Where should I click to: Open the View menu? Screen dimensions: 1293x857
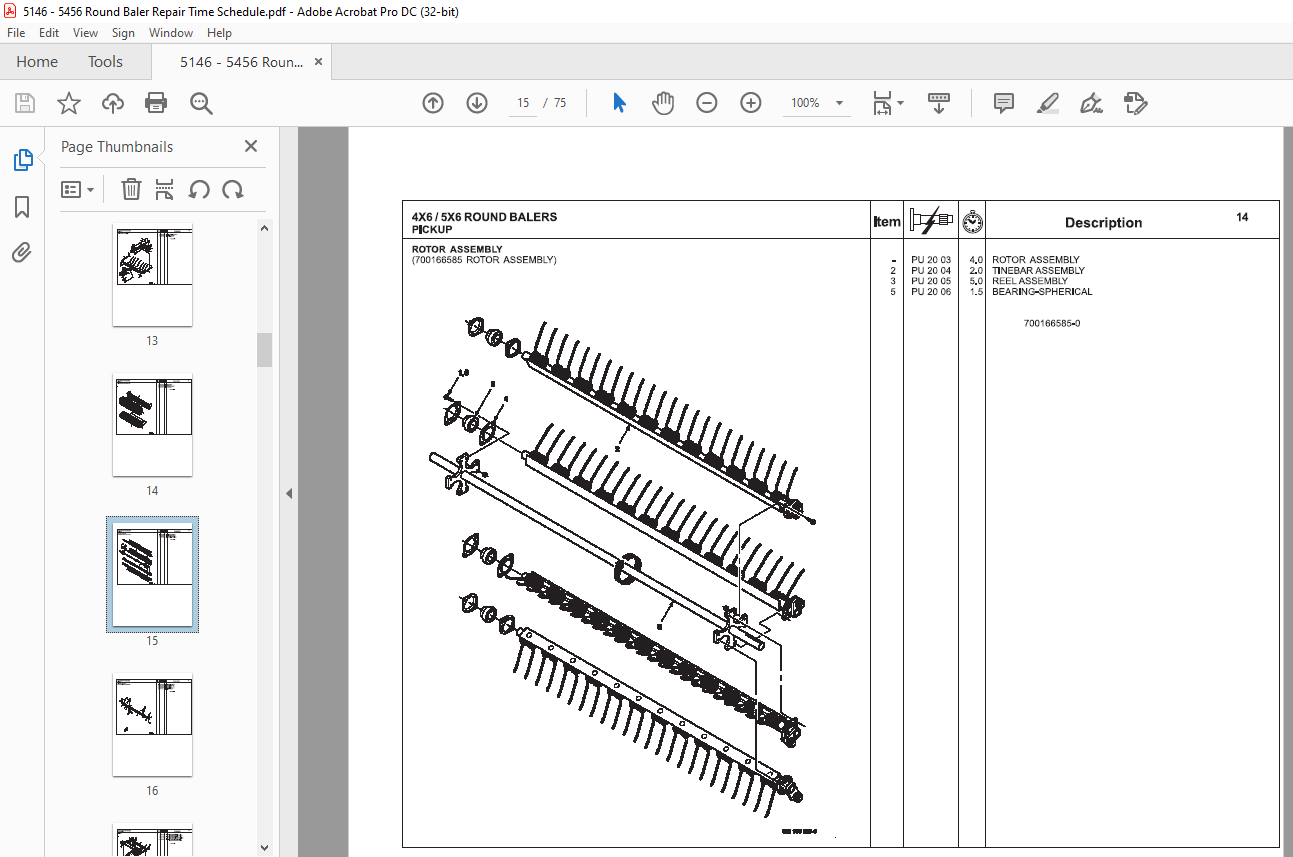[x=85, y=33]
